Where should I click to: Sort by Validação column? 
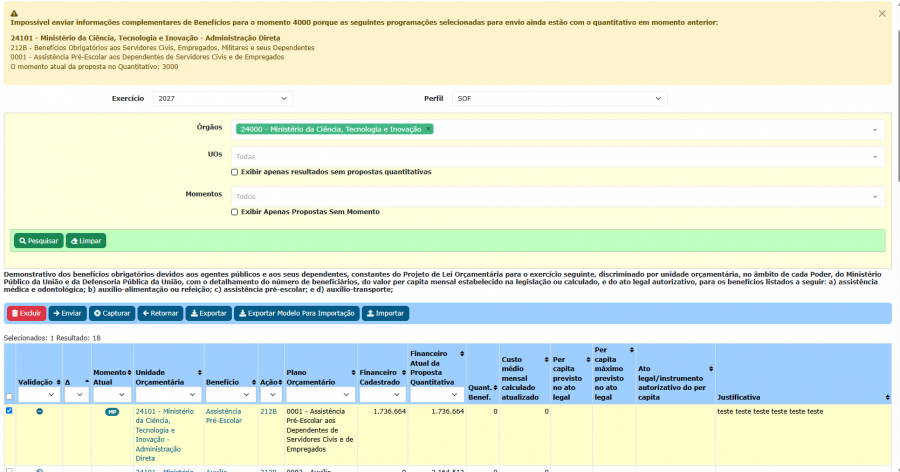(58, 382)
